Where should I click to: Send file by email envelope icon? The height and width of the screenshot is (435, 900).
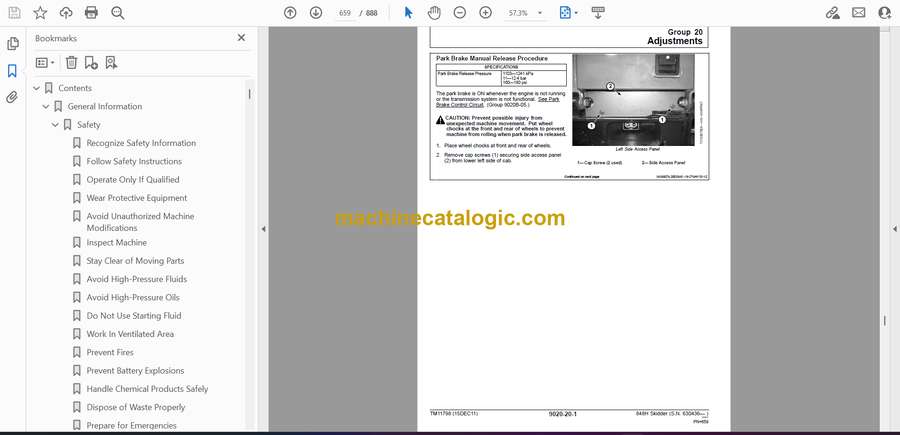click(x=859, y=13)
